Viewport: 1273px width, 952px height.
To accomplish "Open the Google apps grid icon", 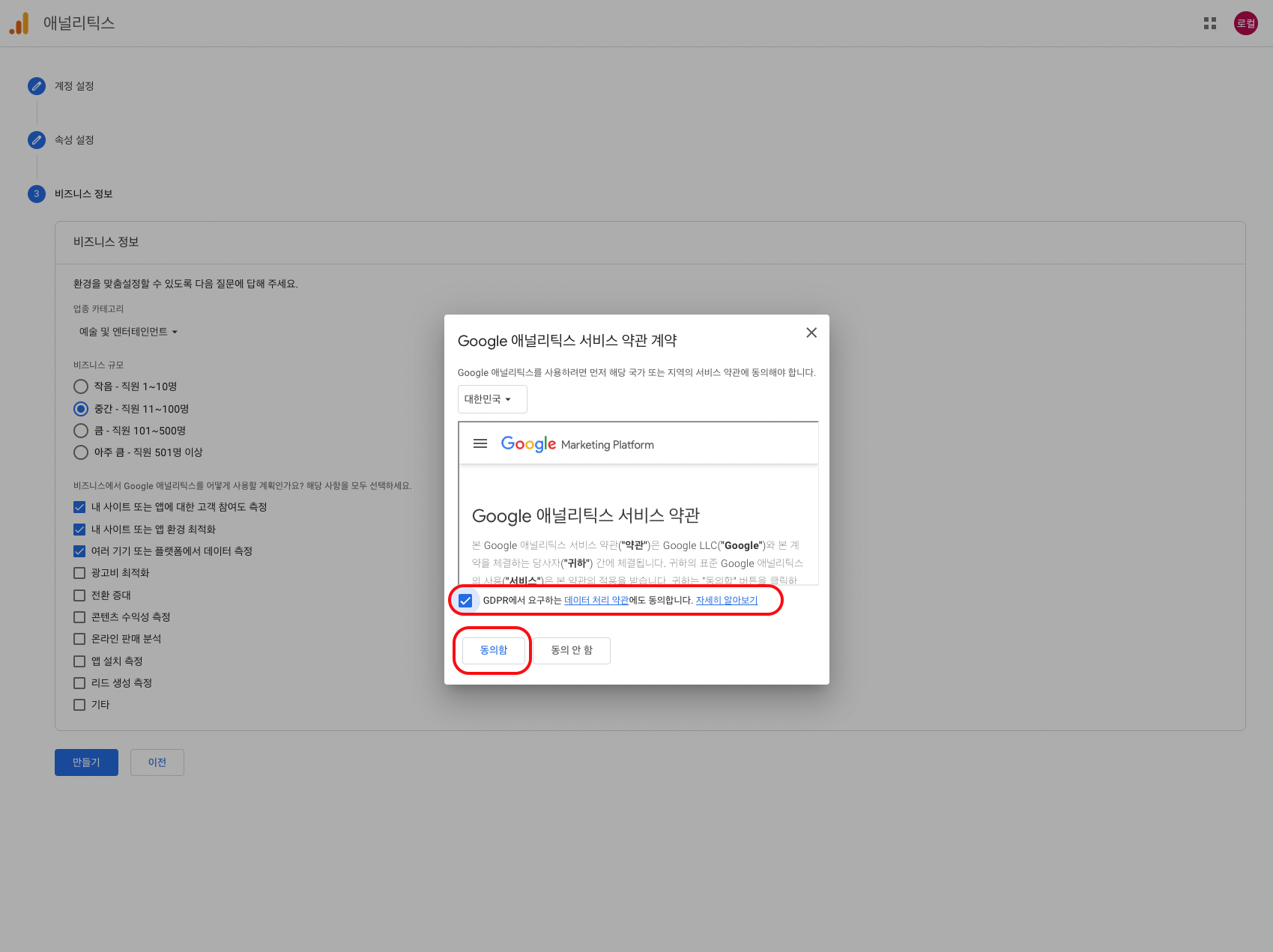I will pos(1209,23).
